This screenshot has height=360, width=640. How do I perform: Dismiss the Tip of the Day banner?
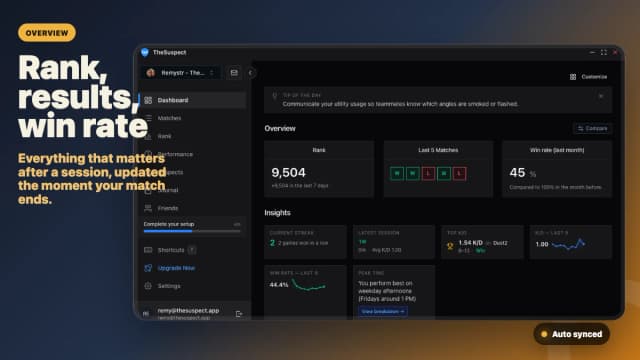pyautogui.click(x=601, y=96)
